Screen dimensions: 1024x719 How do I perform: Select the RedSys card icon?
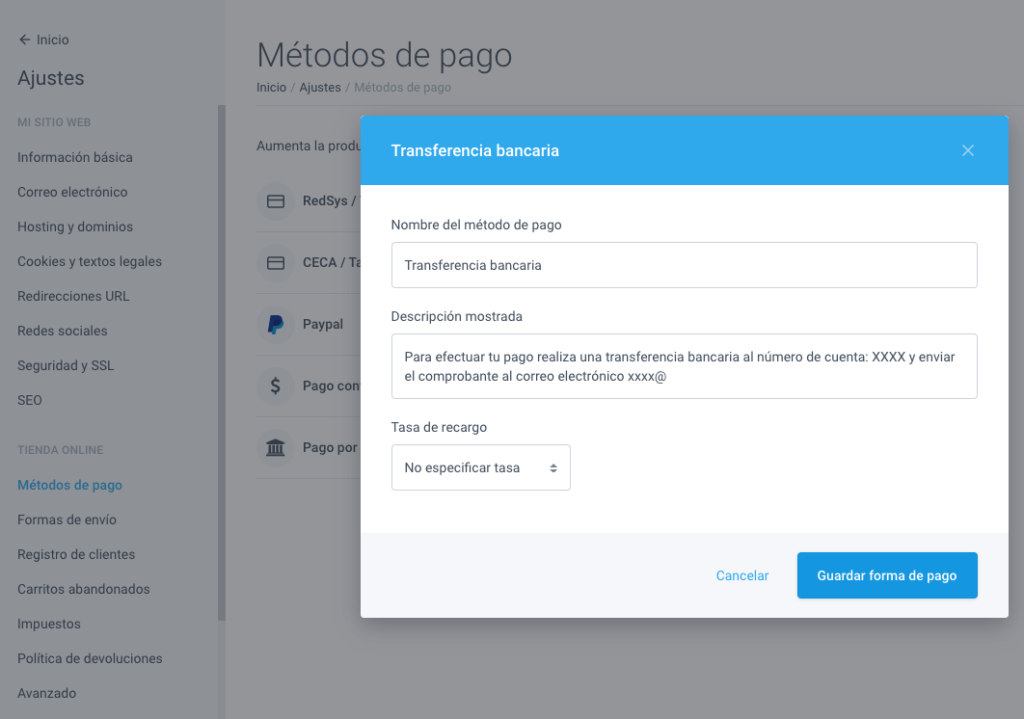pos(276,201)
